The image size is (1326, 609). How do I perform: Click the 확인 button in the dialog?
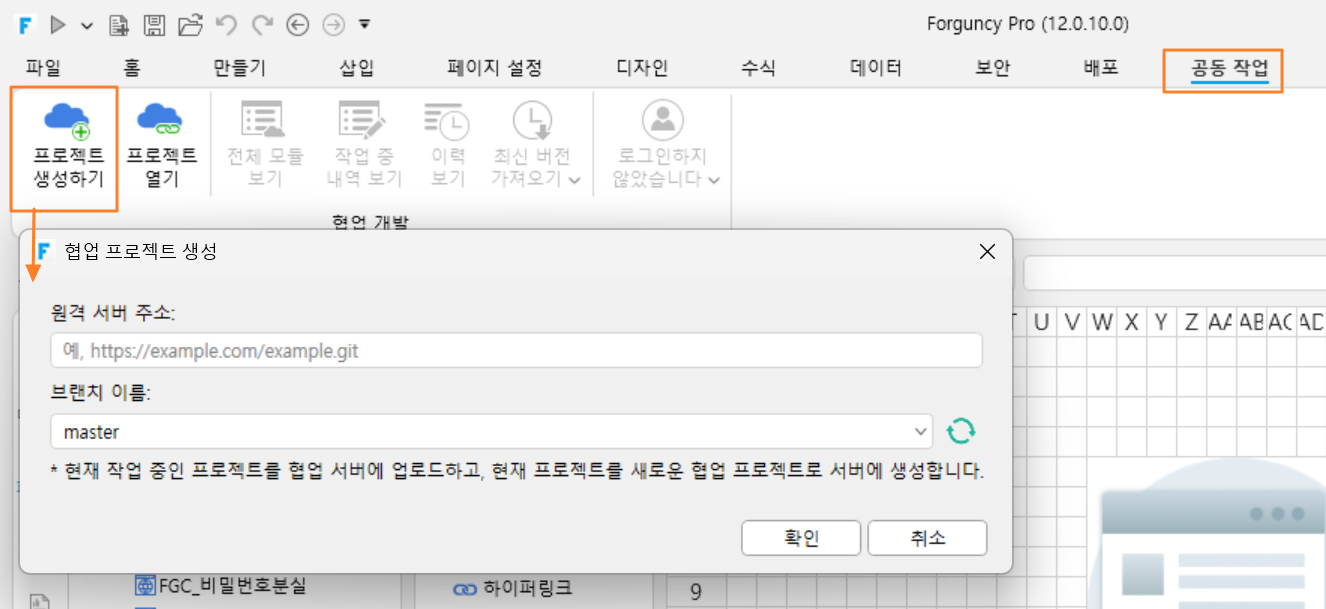(x=801, y=538)
